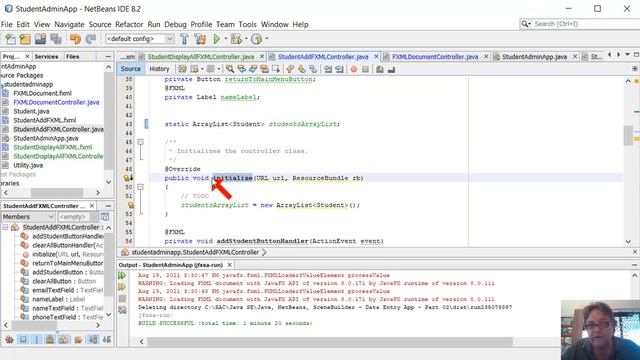Screen dimensions: 640x360
Task: Click the Debug Project toolbar icon
Action: click(236, 39)
